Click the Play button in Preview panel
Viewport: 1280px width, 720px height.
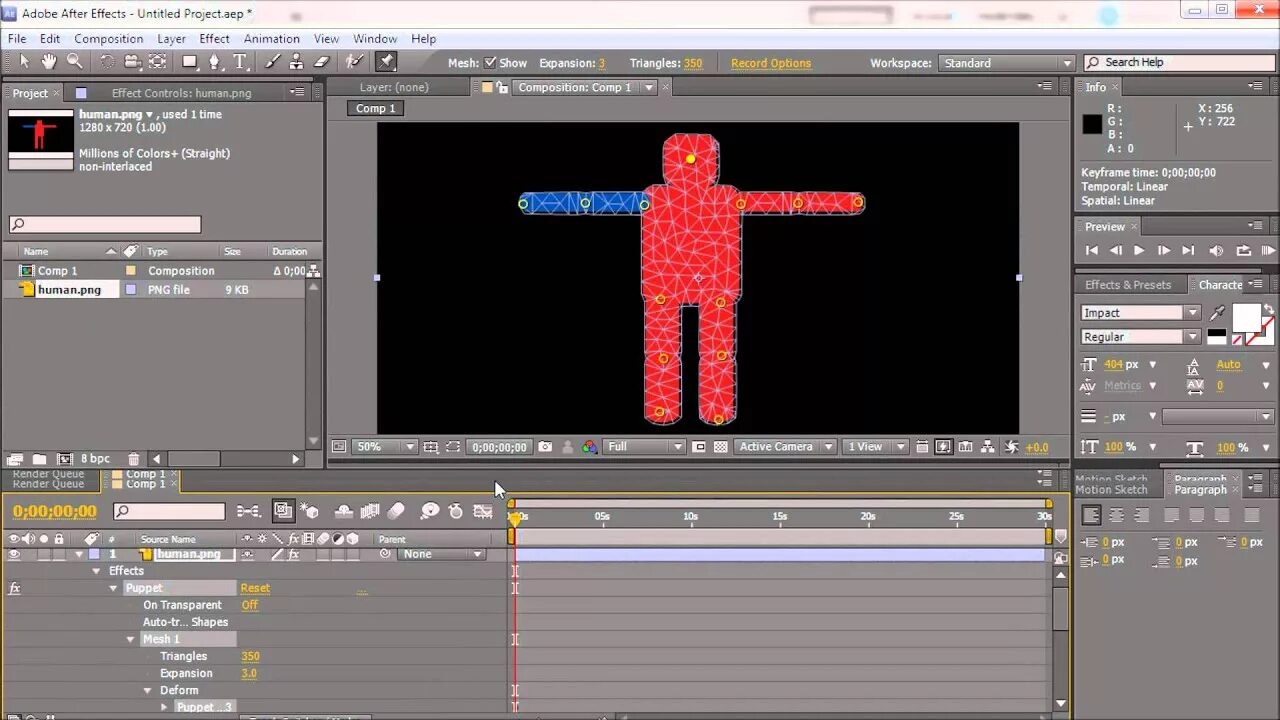(1138, 251)
